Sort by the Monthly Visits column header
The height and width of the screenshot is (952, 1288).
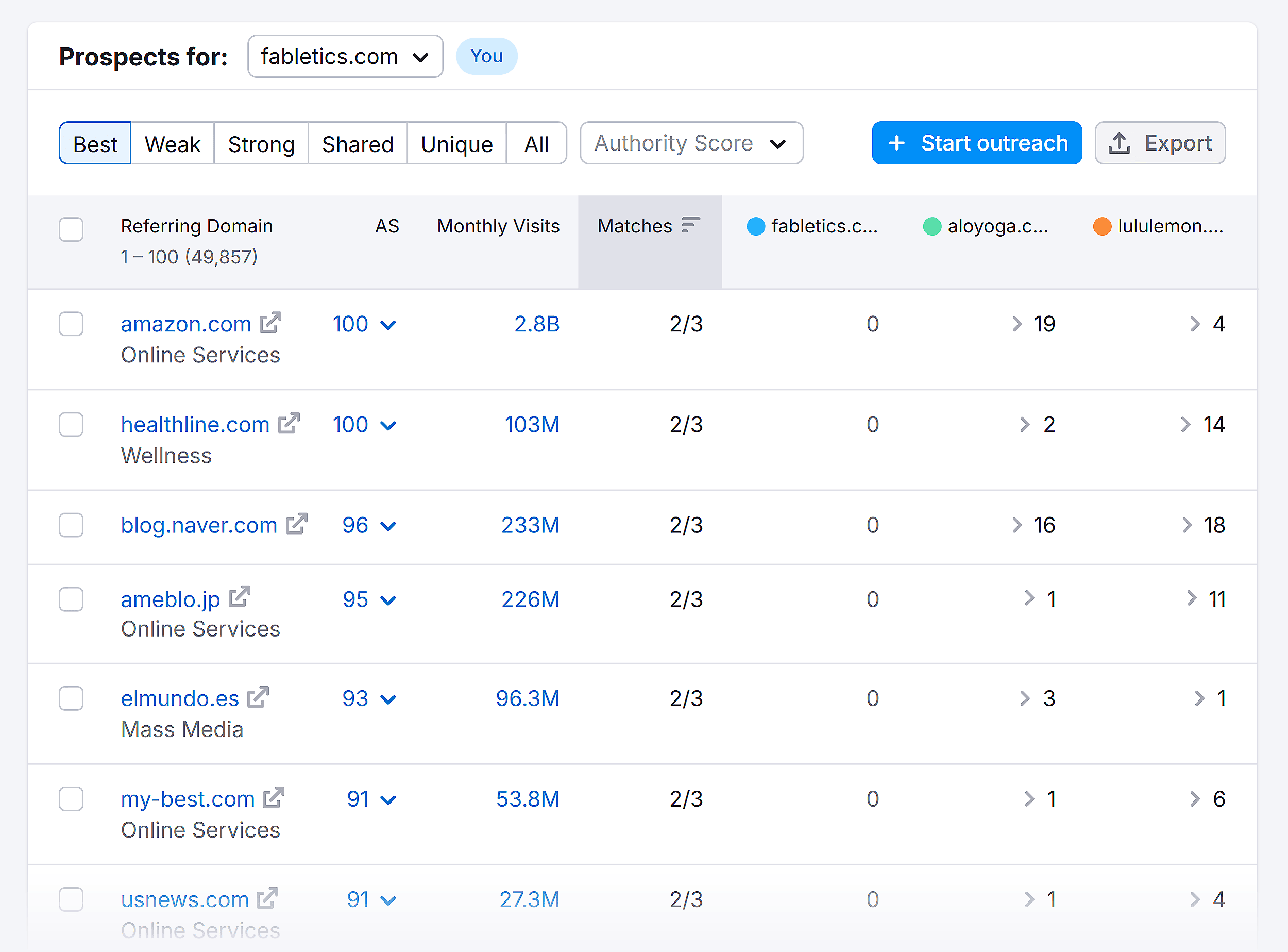point(498,226)
